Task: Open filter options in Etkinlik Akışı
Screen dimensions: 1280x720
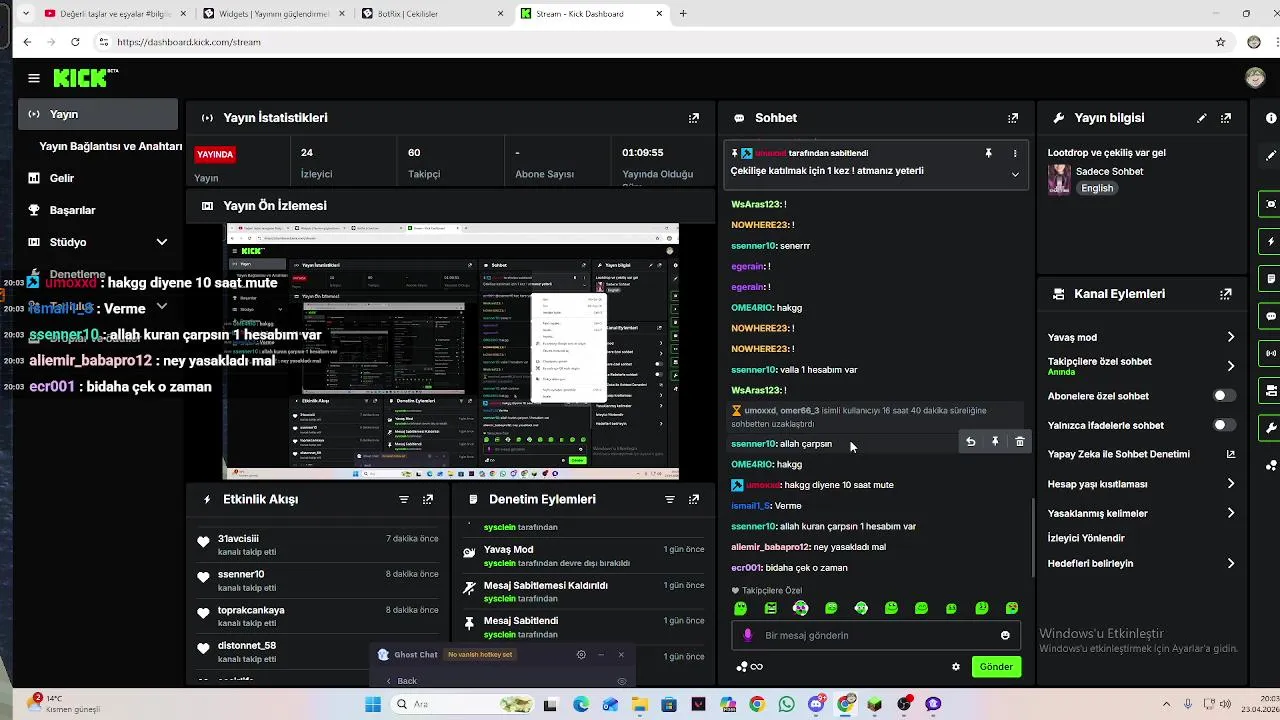Action: 404,499
